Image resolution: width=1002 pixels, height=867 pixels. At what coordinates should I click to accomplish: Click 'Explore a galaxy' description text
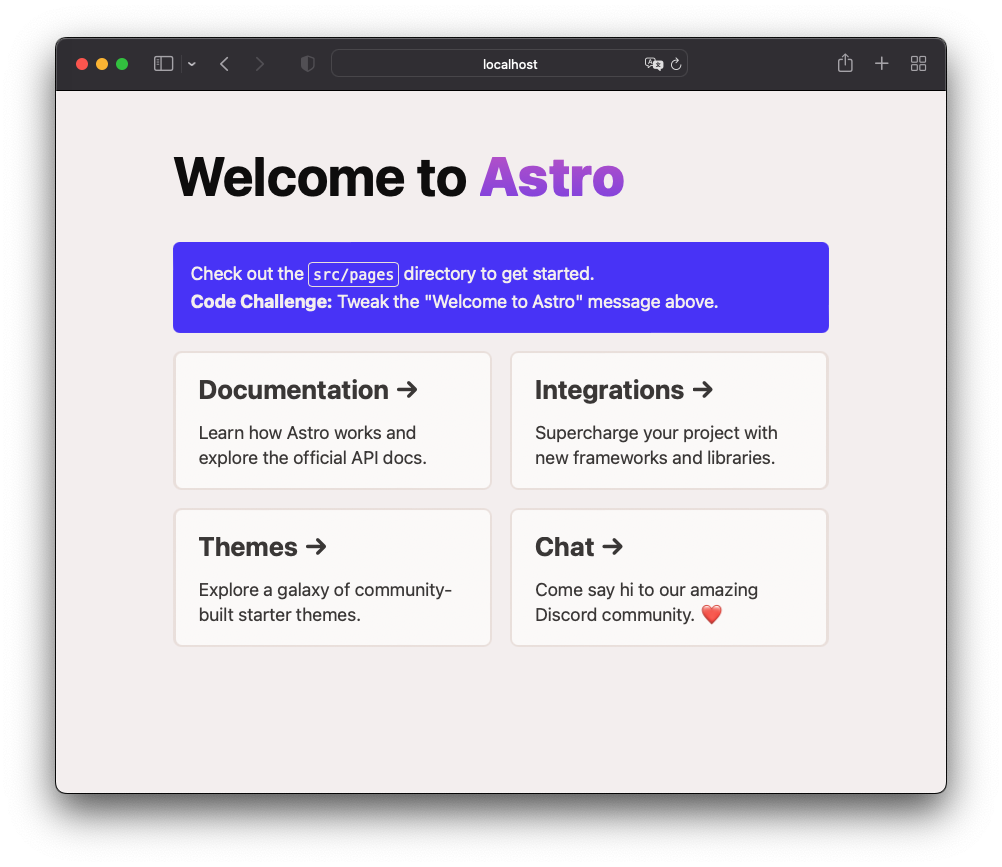pos(325,602)
